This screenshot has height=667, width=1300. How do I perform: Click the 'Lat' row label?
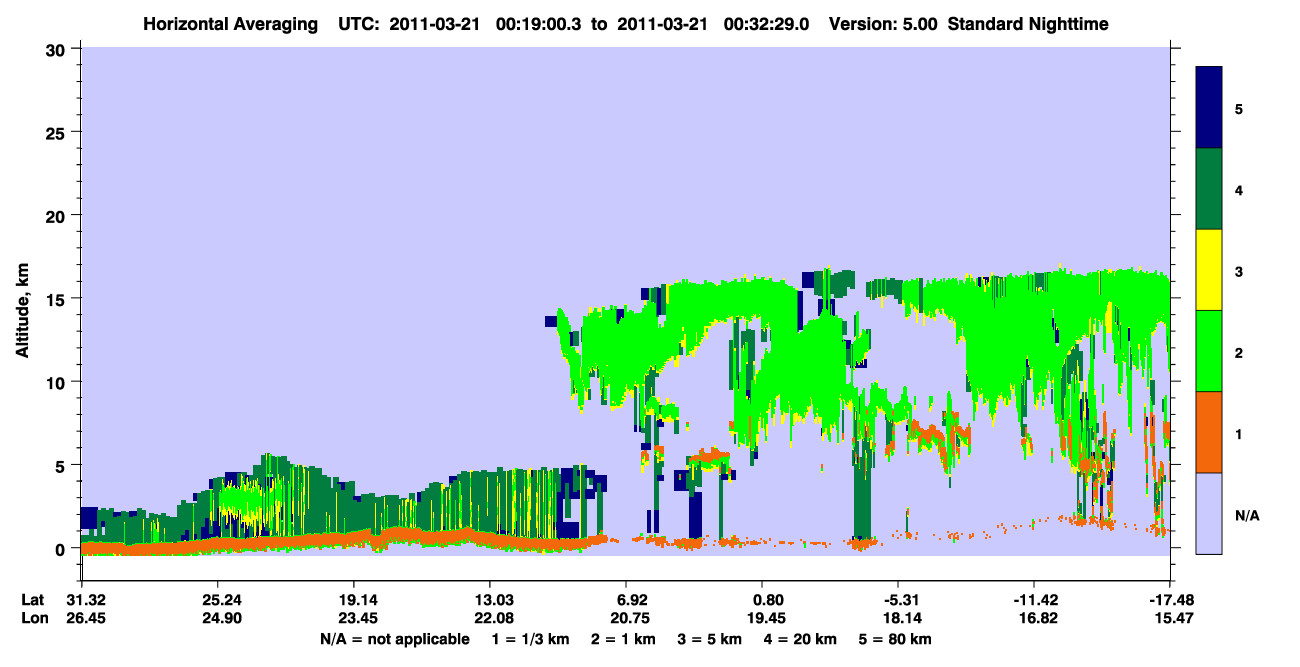32,600
